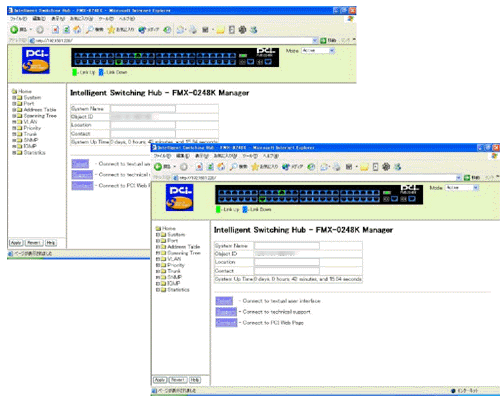Viewport: 500px width, 400px height.
Task: Open the Mode dropdown in the front window
Action: coord(462,188)
